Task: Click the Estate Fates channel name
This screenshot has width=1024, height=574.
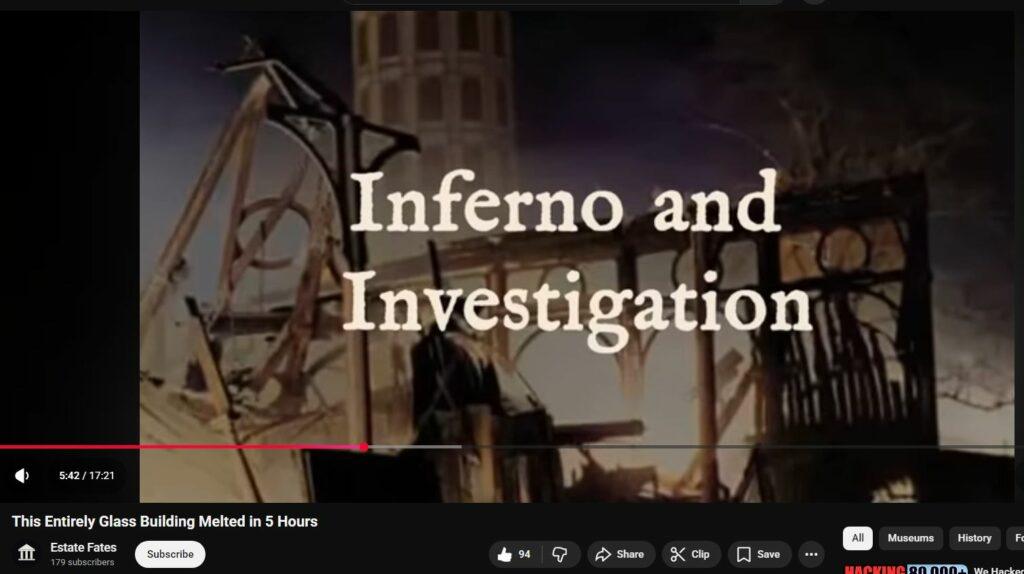Action: tap(83, 547)
